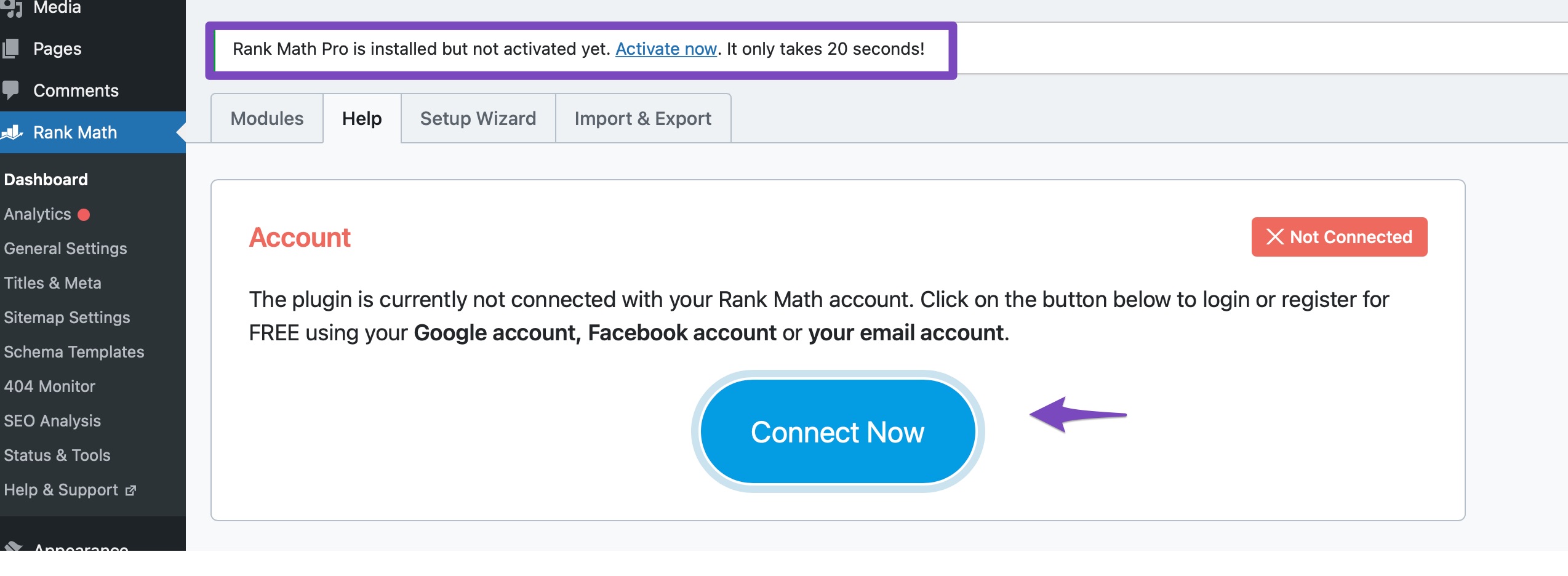Click the Activate now link

pyautogui.click(x=666, y=49)
